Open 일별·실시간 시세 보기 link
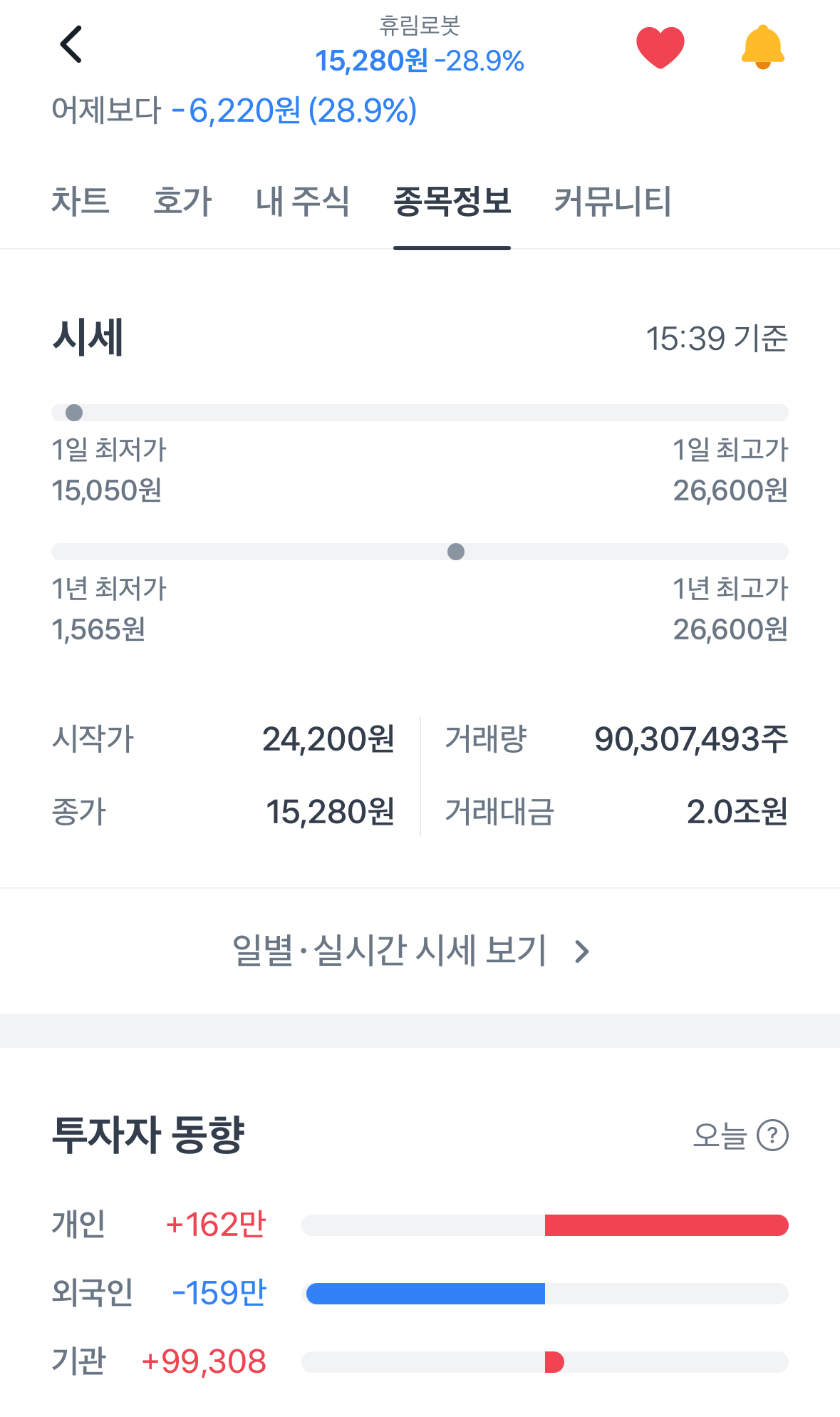840x1417 pixels. coord(389,951)
